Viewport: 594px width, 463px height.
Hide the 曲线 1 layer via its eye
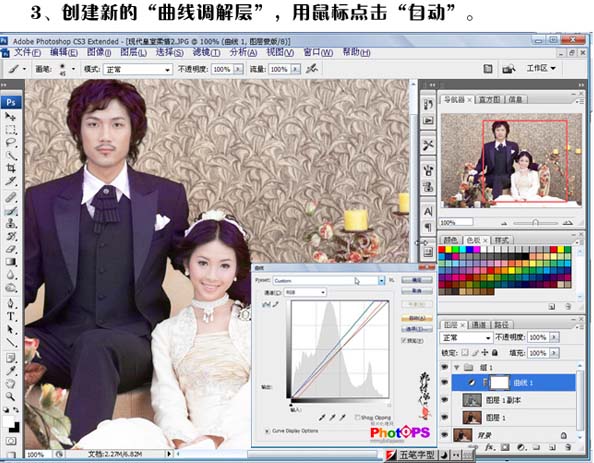coord(444,383)
